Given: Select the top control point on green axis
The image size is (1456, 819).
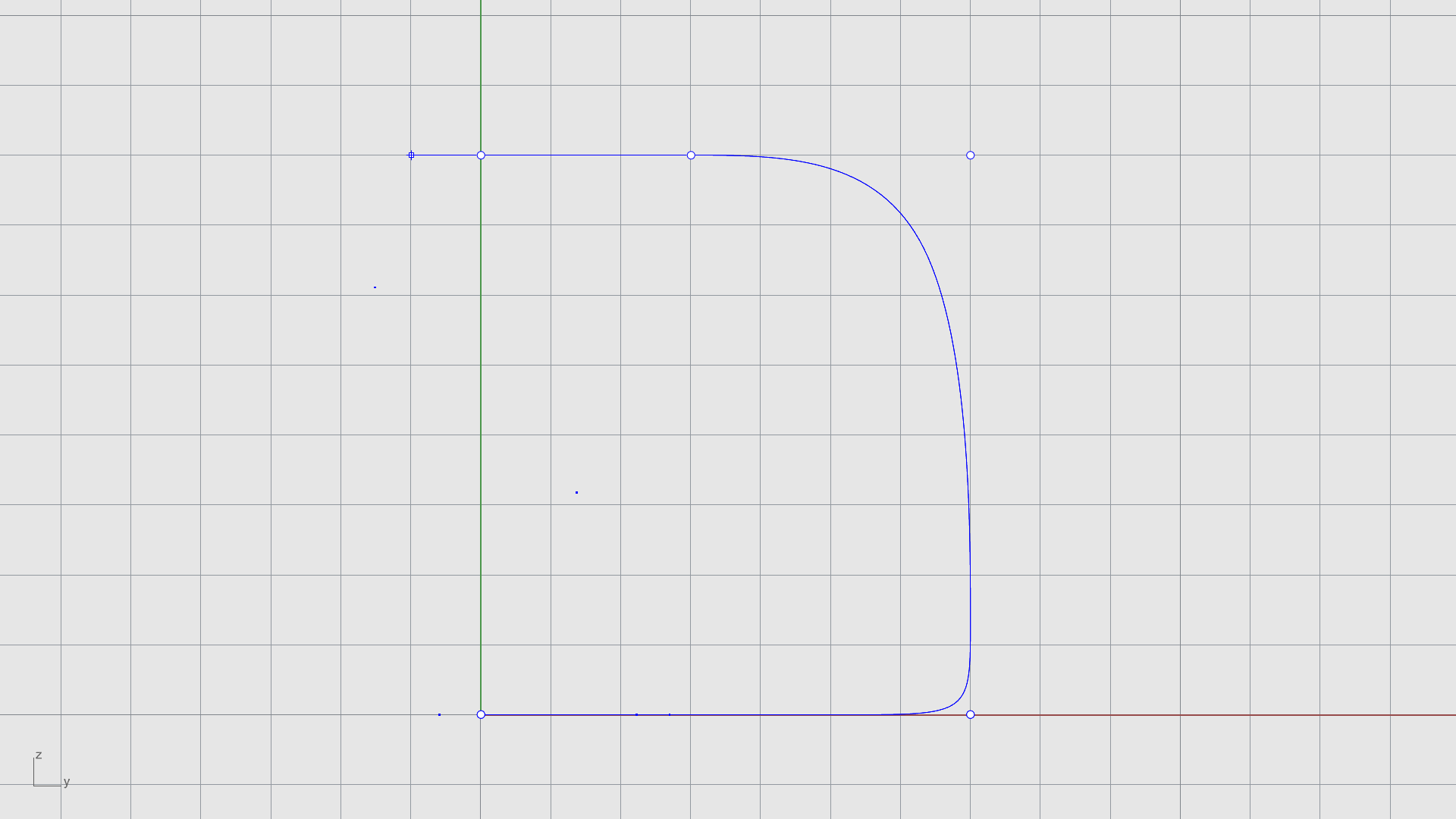Looking at the screenshot, I should [481, 155].
